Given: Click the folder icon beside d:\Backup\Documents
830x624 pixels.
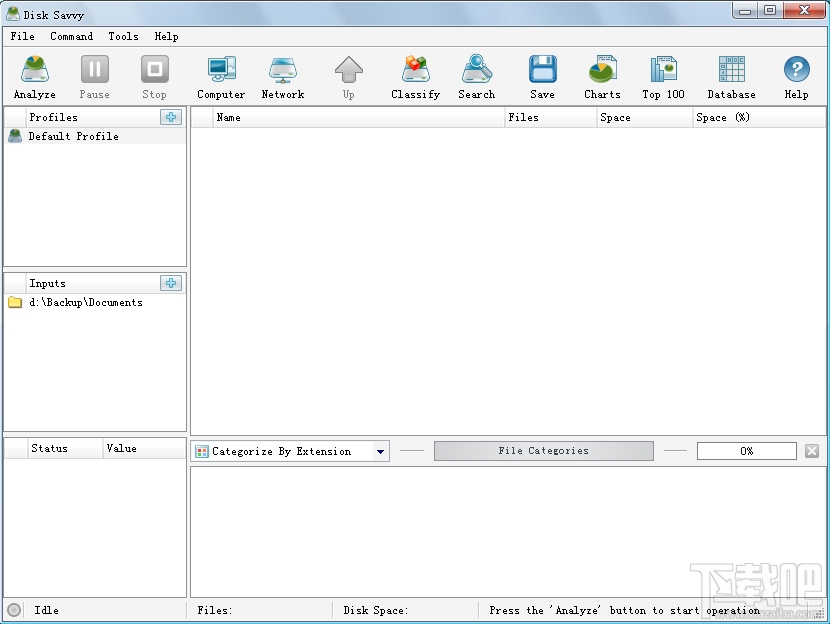Looking at the screenshot, I should tap(15, 302).
